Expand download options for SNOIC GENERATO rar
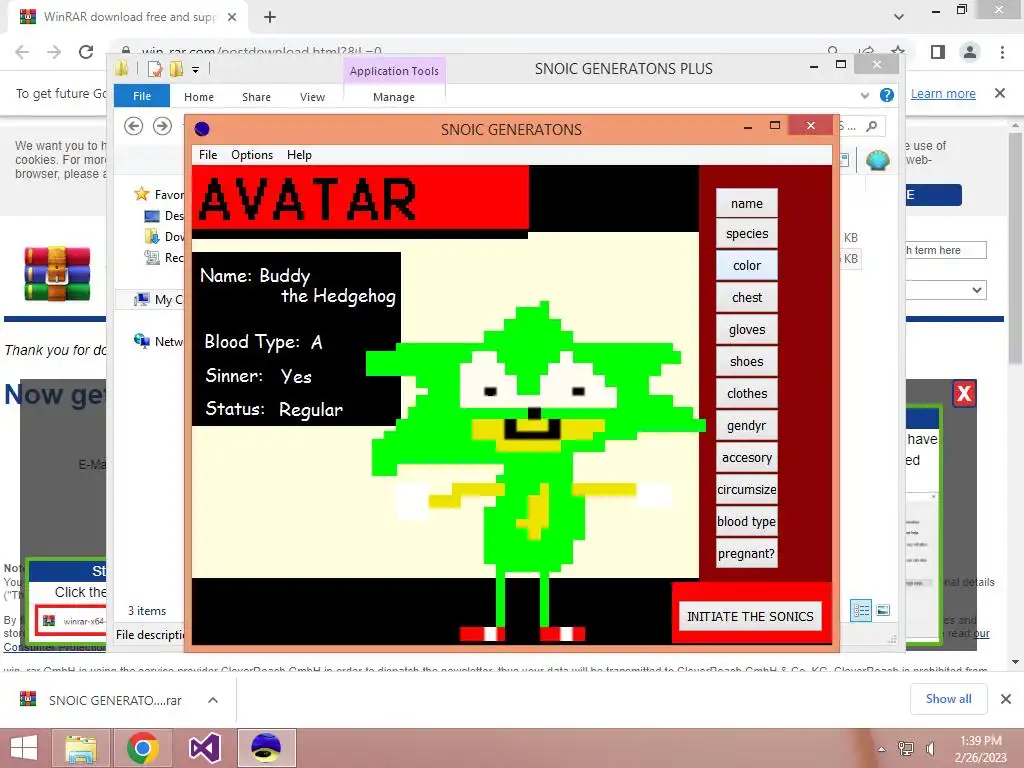Screen dimensions: 1024x768 213,700
